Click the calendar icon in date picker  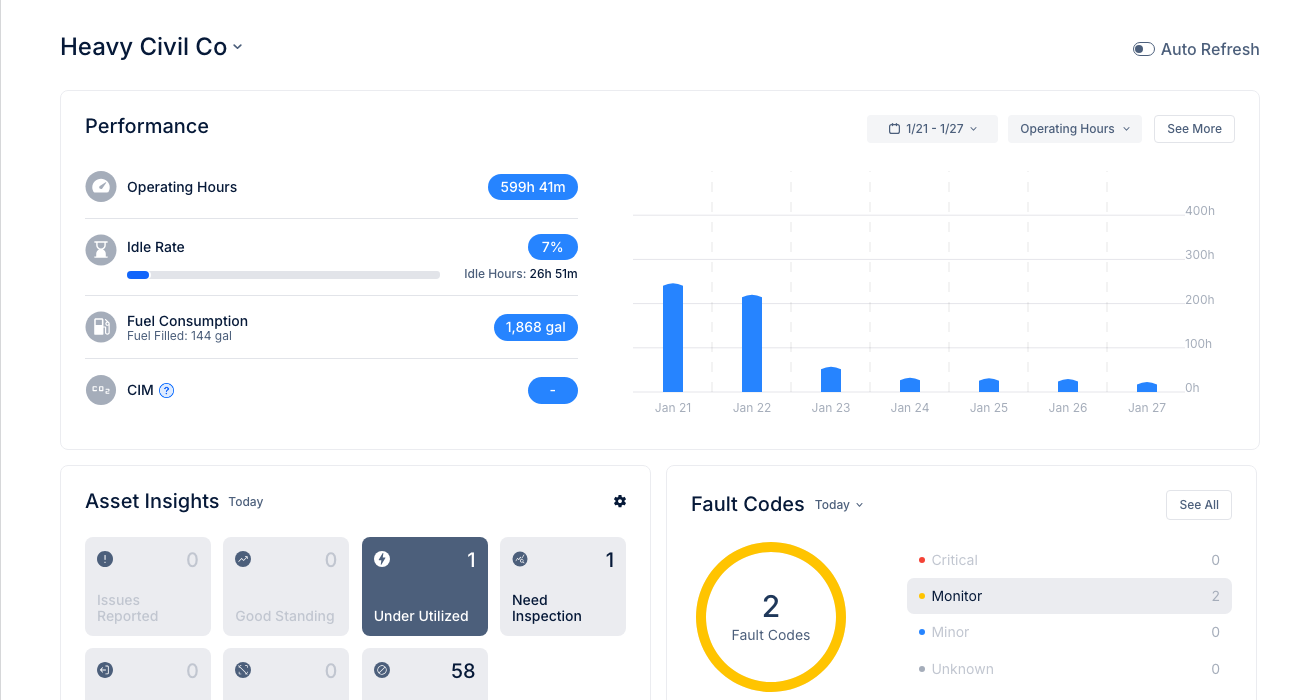tap(895, 129)
